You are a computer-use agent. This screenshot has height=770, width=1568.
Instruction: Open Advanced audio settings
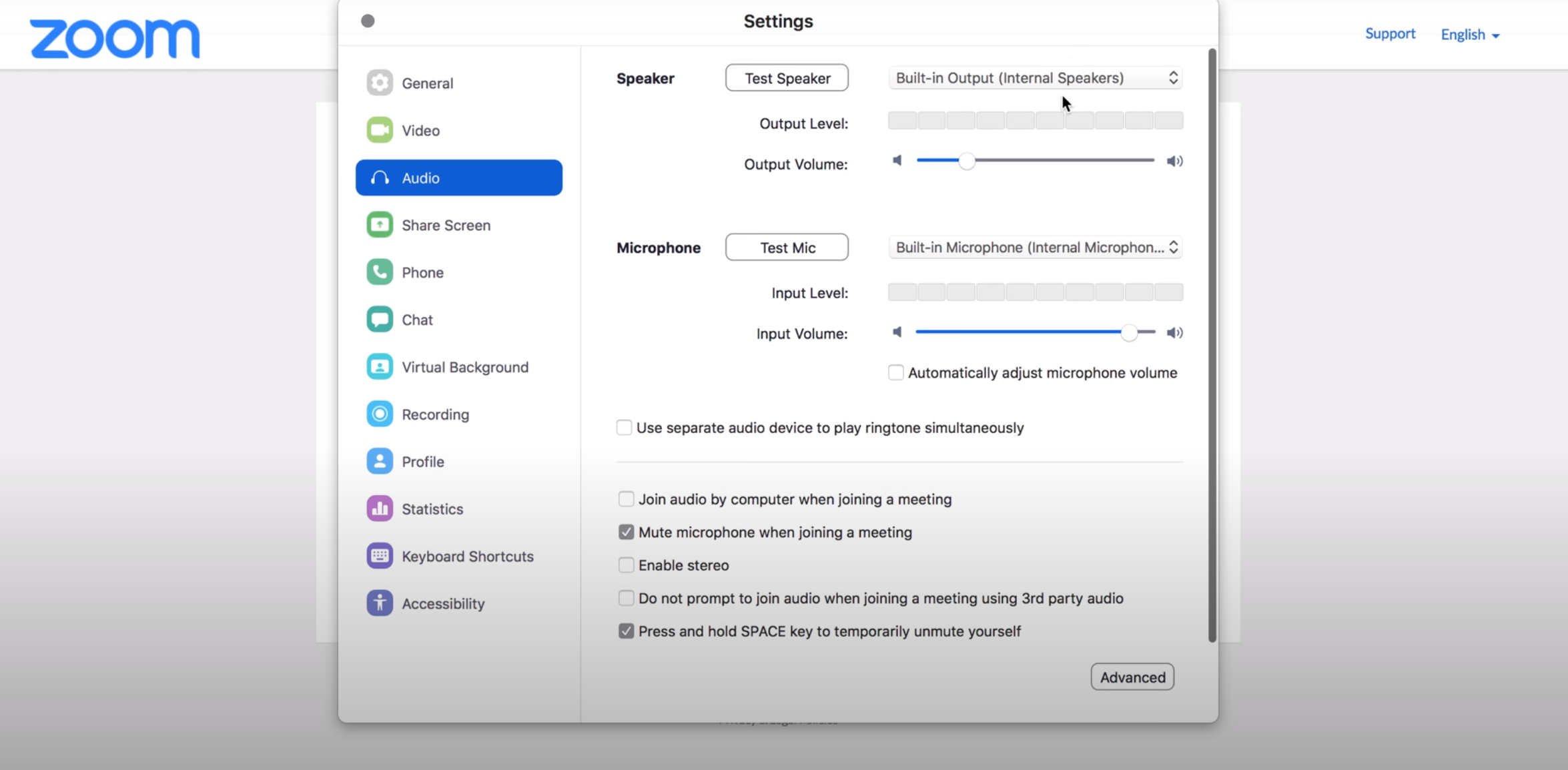coord(1132,677)
